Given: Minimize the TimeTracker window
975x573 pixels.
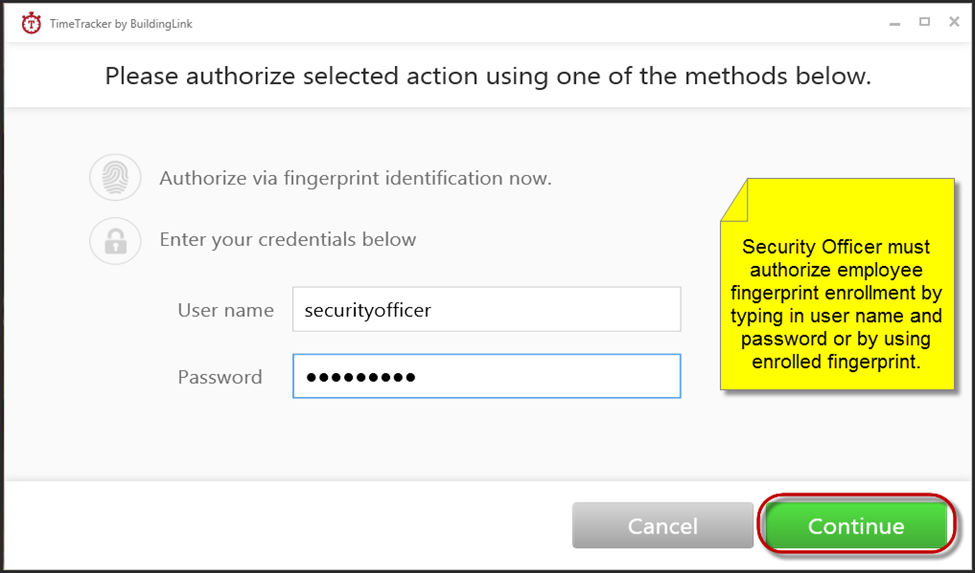Looking at the screenshot, I should click(x=895, y=24).
